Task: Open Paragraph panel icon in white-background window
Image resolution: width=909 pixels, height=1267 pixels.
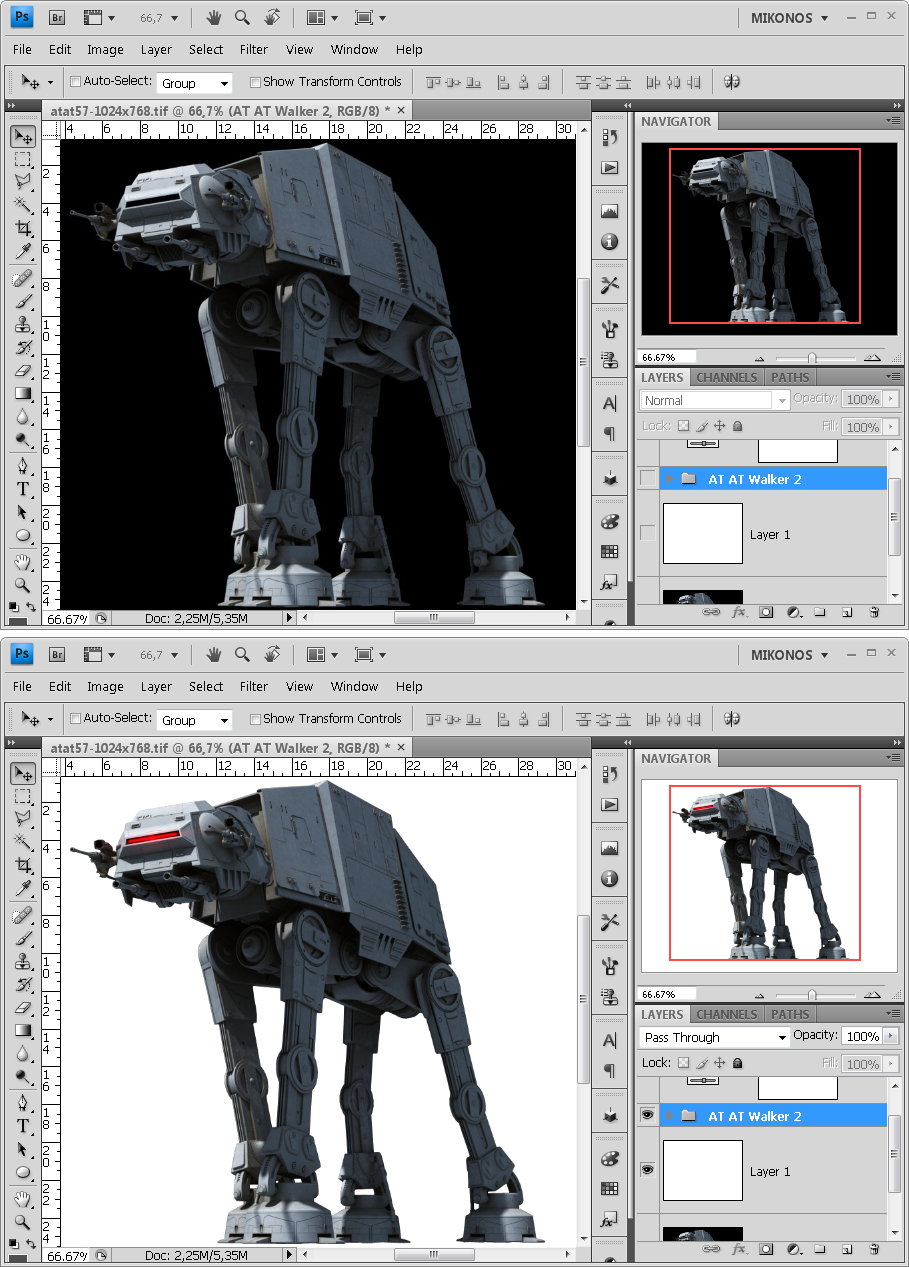Action: [x=609, y=1070]
